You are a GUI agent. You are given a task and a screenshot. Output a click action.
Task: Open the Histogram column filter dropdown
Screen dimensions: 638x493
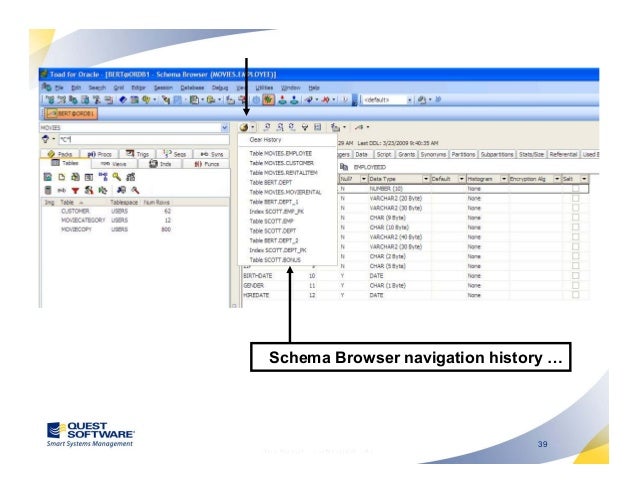coord(504,179)
